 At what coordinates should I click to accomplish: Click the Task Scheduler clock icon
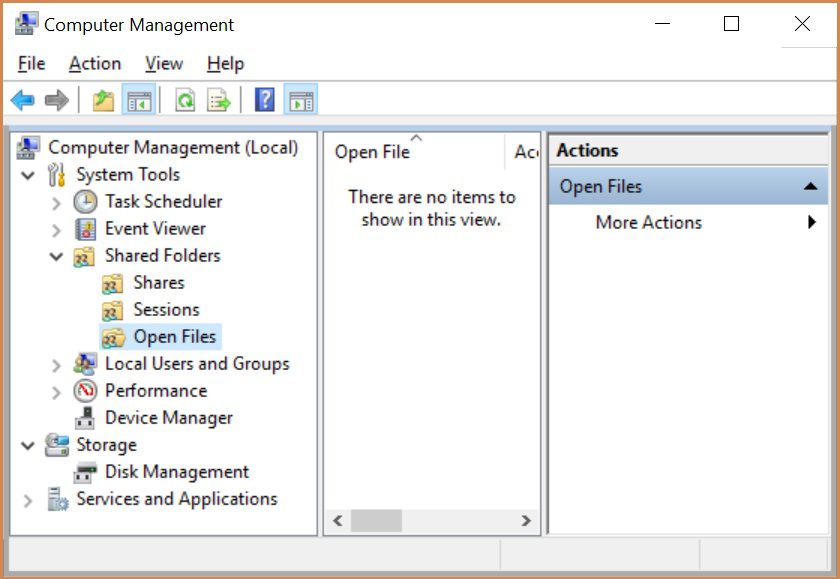click(x=85, y=202)
